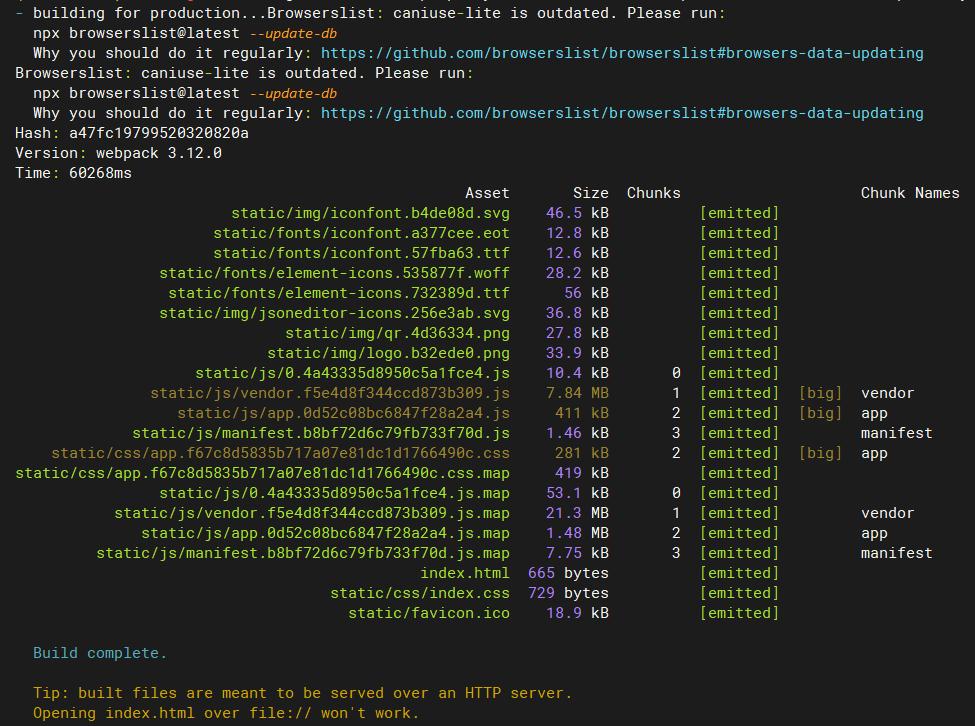Click the [big] flag on app css row
The width and height of the screenshot is (975, 726).
(x=820, y=453)
